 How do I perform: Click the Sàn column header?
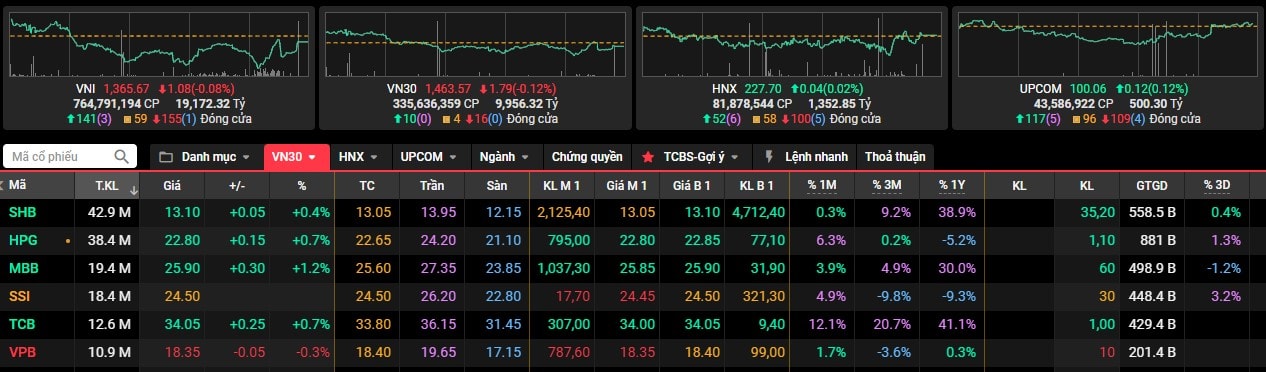point(497,185)
